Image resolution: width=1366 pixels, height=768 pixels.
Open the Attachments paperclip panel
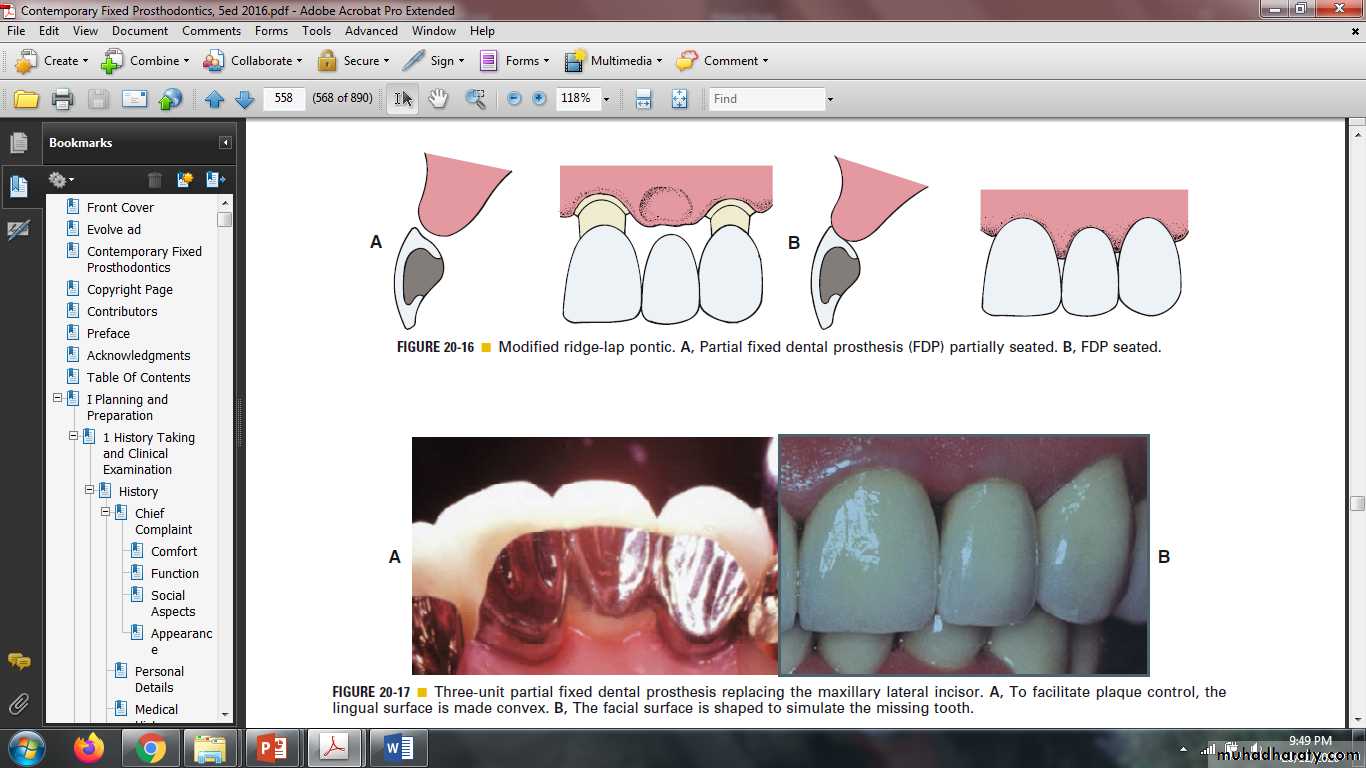18,704
